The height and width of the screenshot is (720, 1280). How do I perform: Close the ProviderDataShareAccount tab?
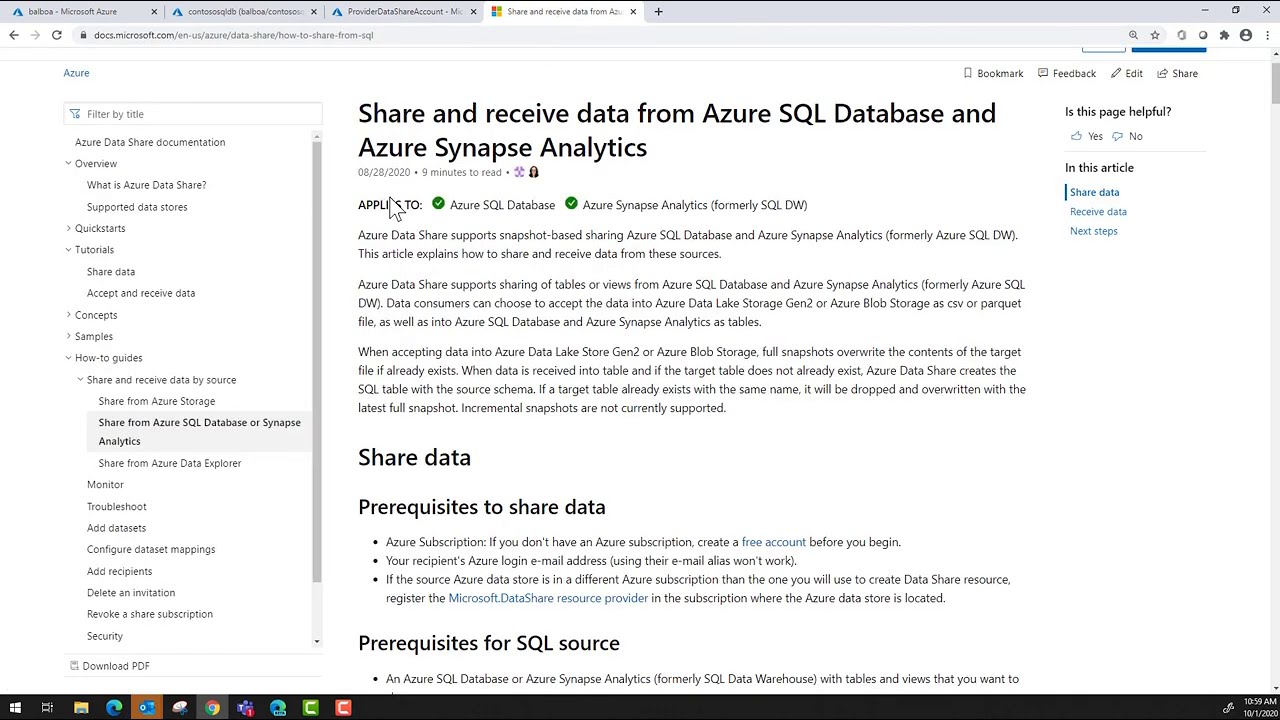pos(473,11)
